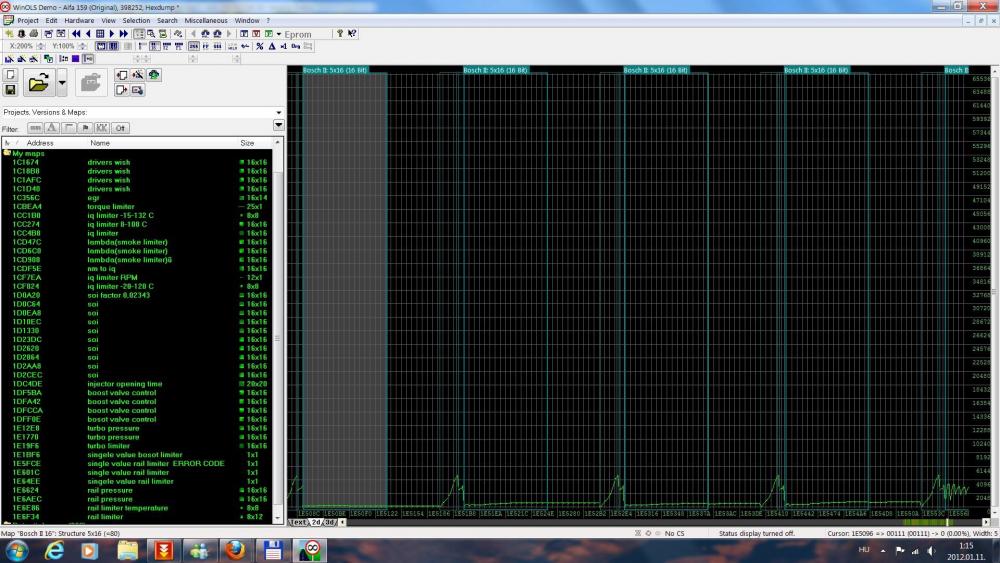Click the large open project folder icon
Image resolution: width=1000 pixels, height=563 pixels.
click(x=38, y=82)
